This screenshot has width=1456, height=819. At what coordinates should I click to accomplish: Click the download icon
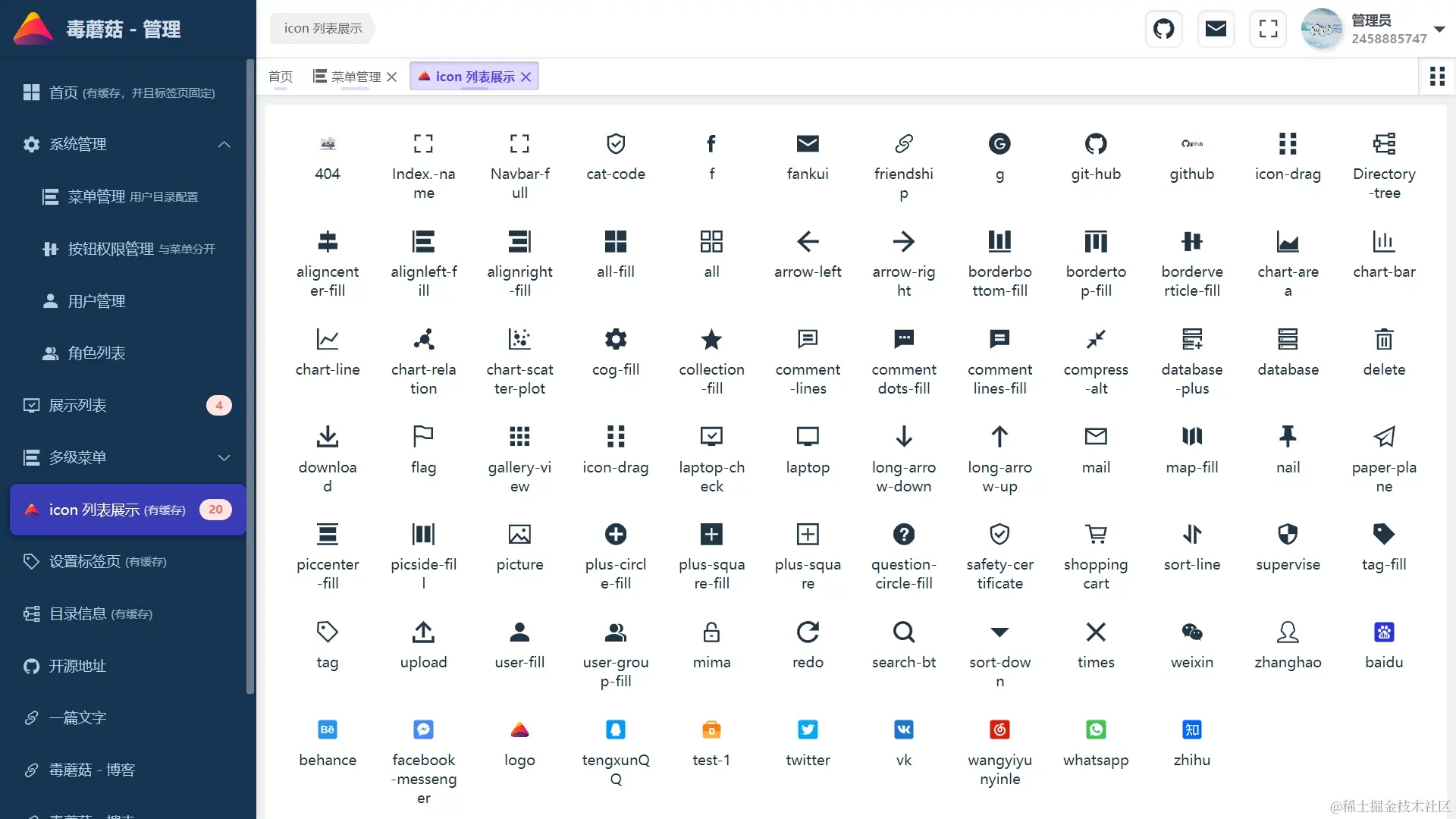(x=328, y=436)
